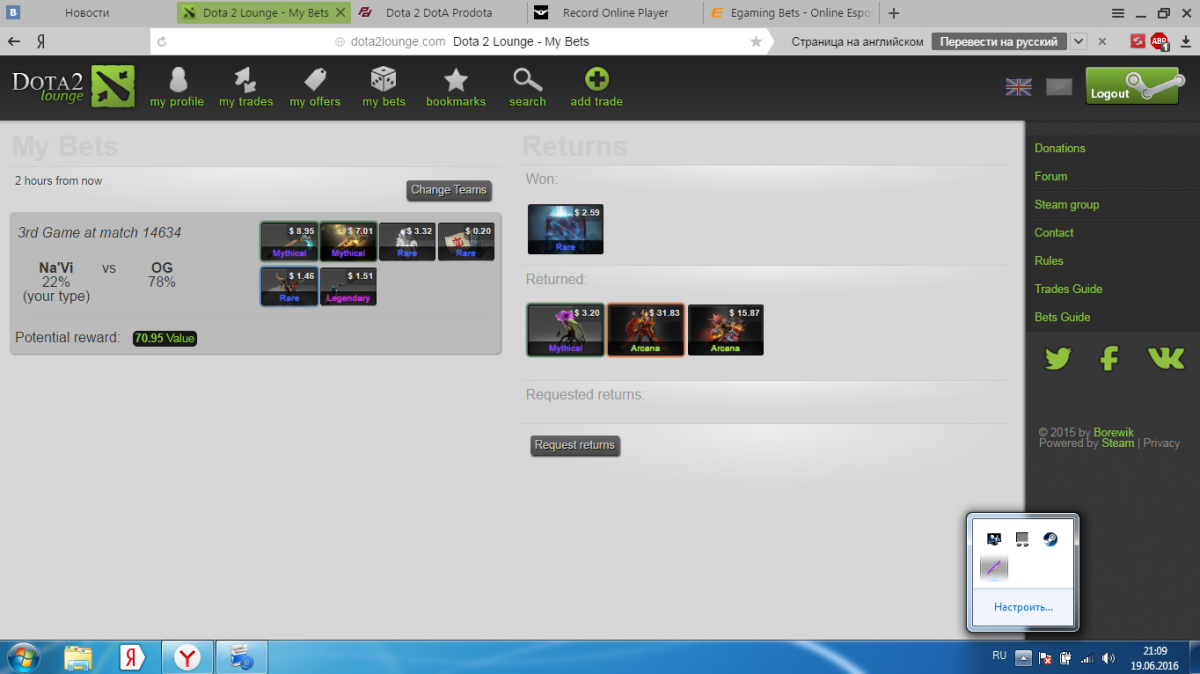Dismiss the translation bar
The width and height of the screenshot is (1200, 674).
1102,41
